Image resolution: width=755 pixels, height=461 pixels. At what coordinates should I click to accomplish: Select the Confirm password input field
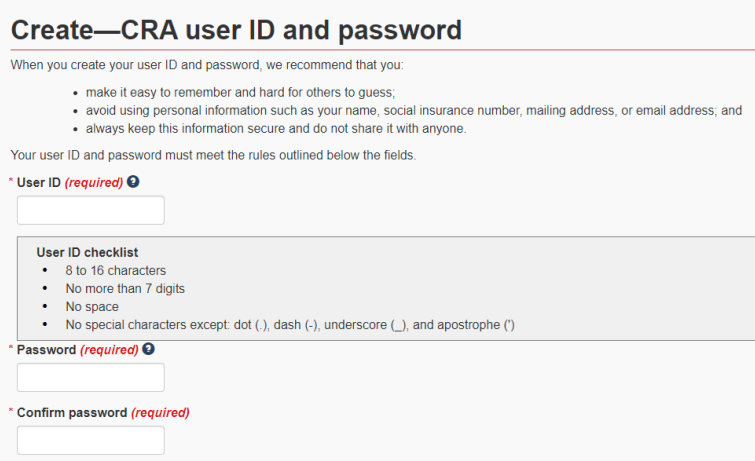click(91, 440)
